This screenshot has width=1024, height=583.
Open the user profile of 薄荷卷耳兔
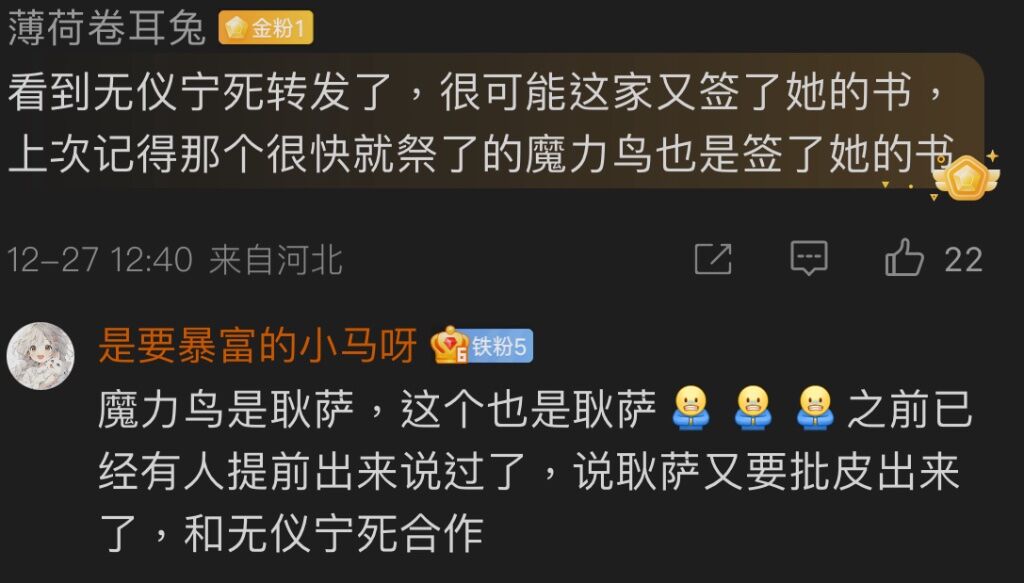tap(106, 29)
